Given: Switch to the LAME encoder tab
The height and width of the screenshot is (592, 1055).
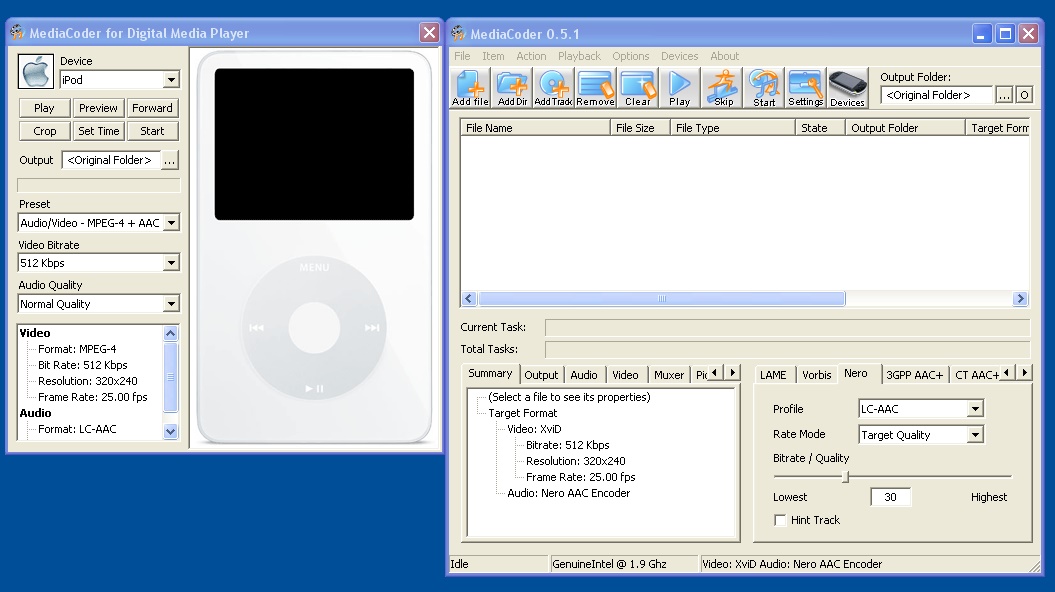Looking at the screenshot, I should pos(773,375).
